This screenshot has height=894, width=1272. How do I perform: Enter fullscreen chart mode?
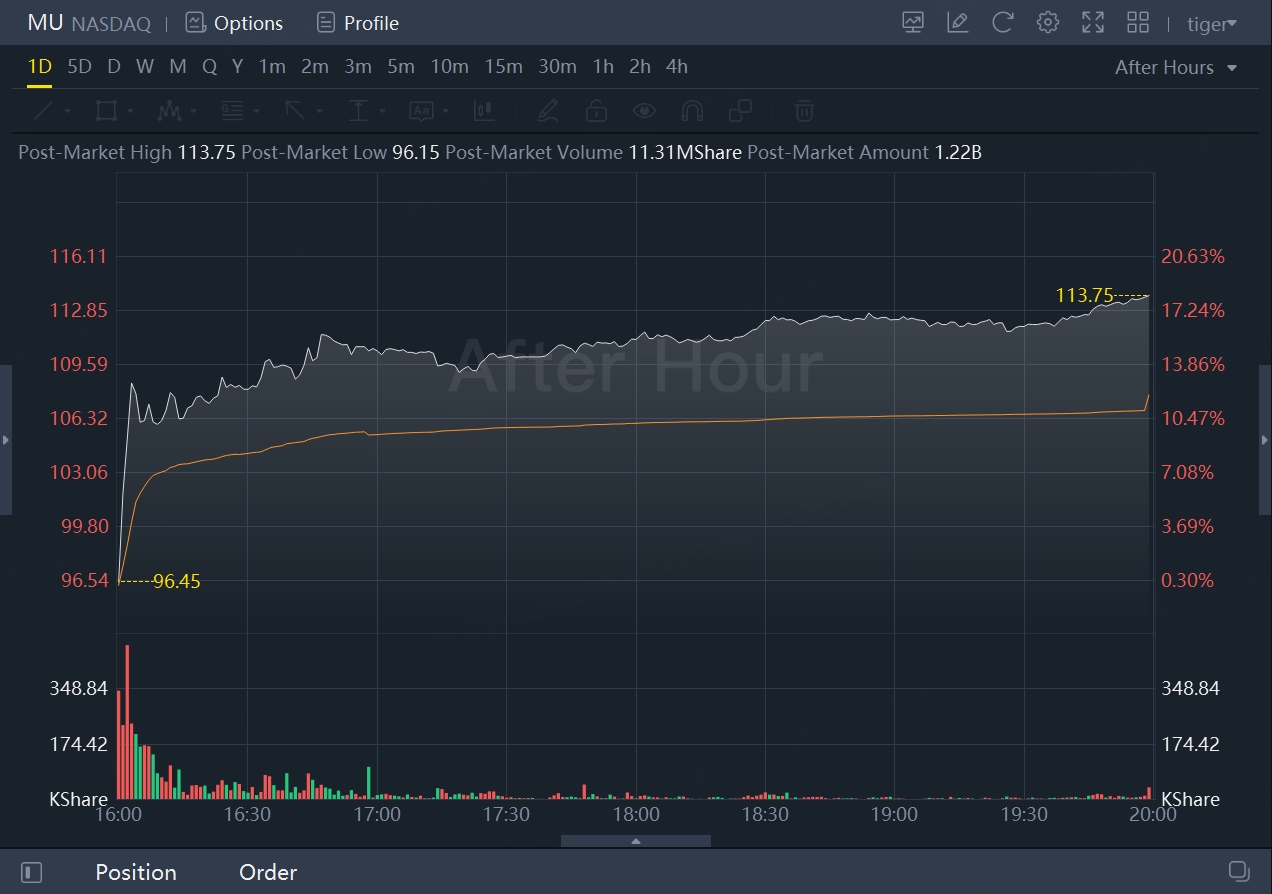tap(1093, 22)
